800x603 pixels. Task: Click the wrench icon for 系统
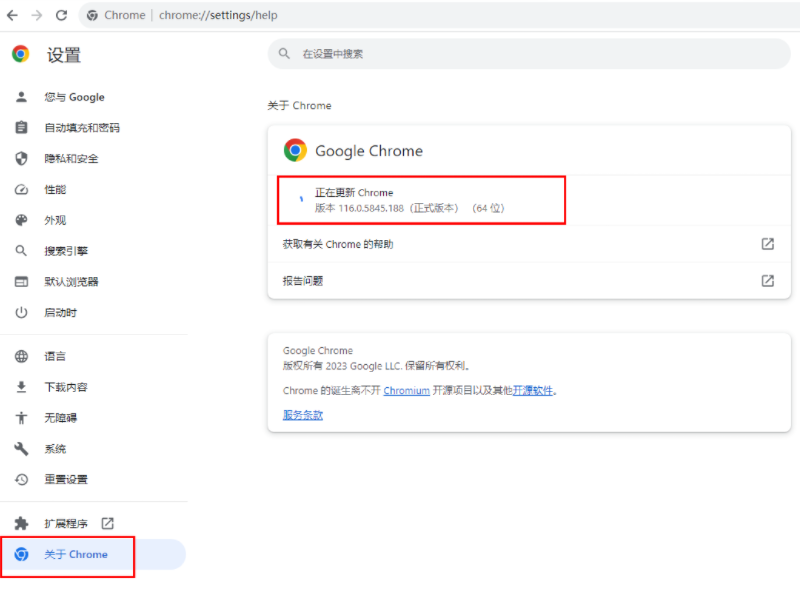(x=21, y=449)
